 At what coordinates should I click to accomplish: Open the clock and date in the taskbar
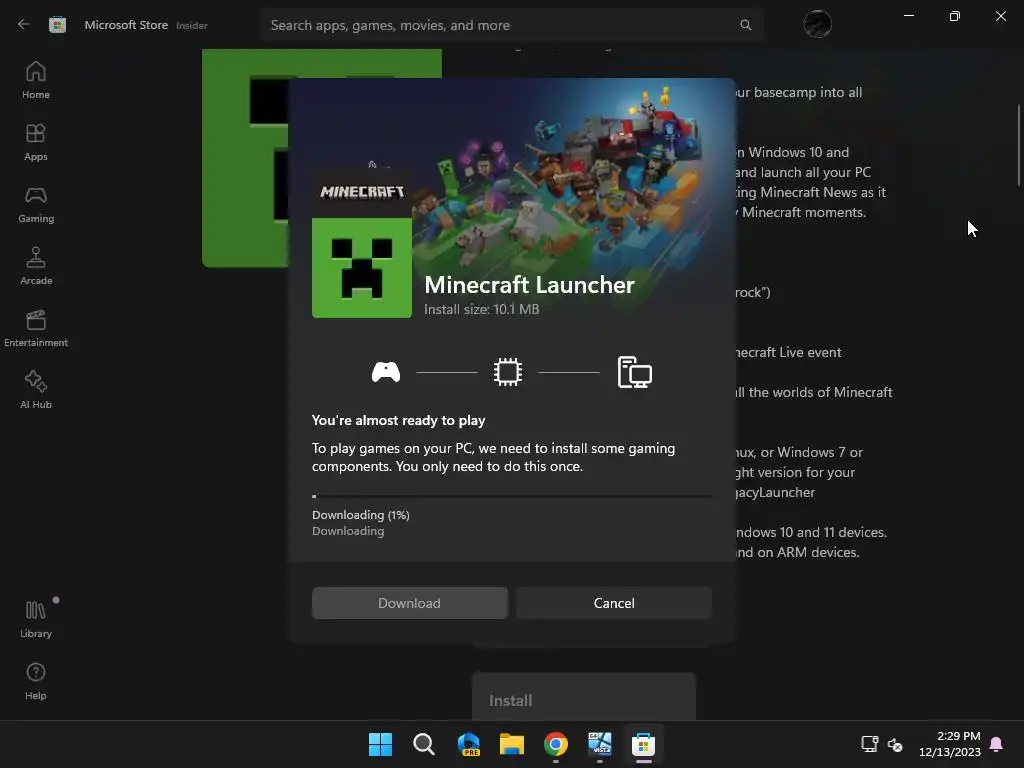[x=950, y=744]
